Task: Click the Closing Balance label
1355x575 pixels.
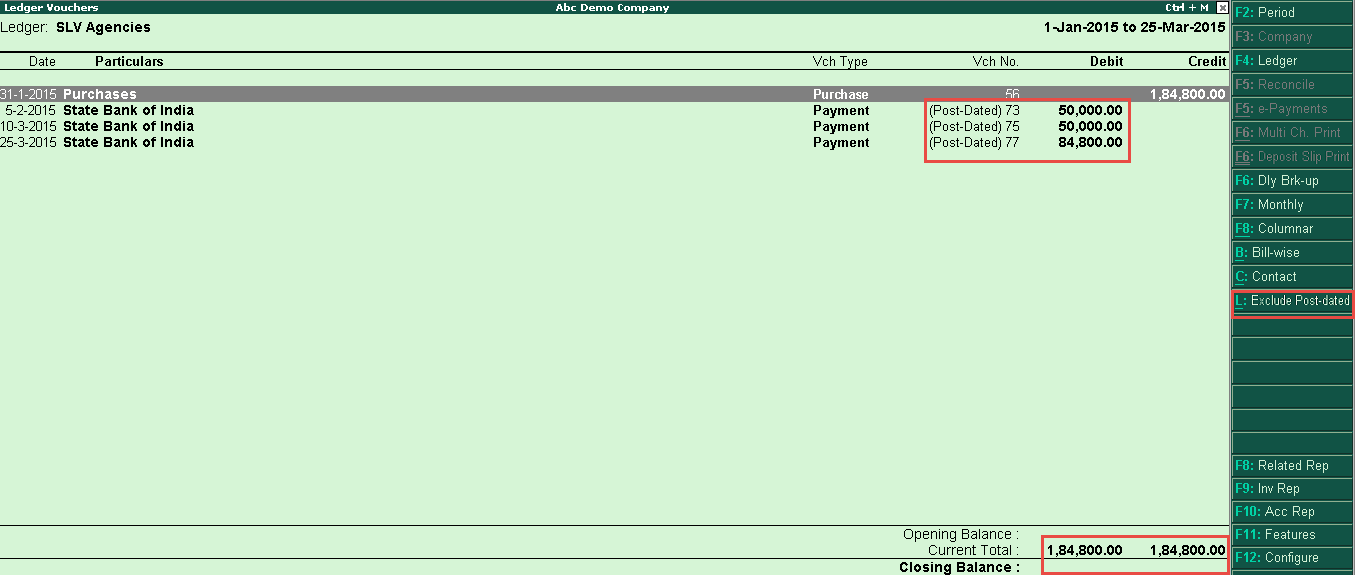Action: pyautogui.click(x=959, y=567)
